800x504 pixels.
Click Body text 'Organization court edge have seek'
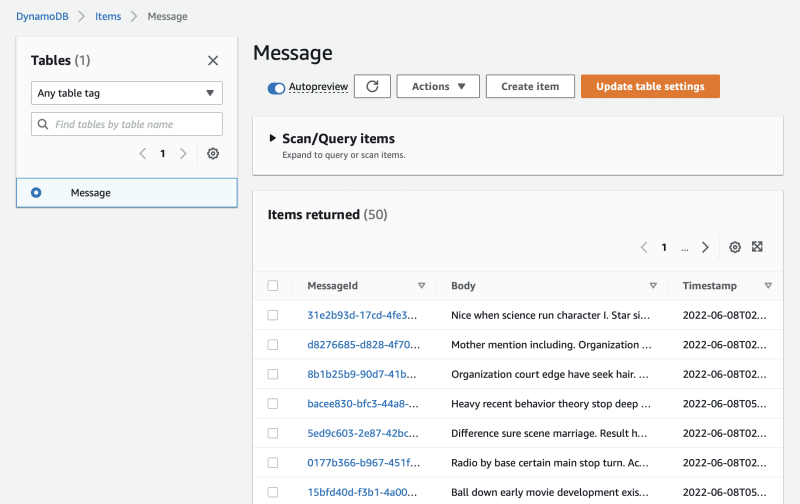(x=532, y=374)
